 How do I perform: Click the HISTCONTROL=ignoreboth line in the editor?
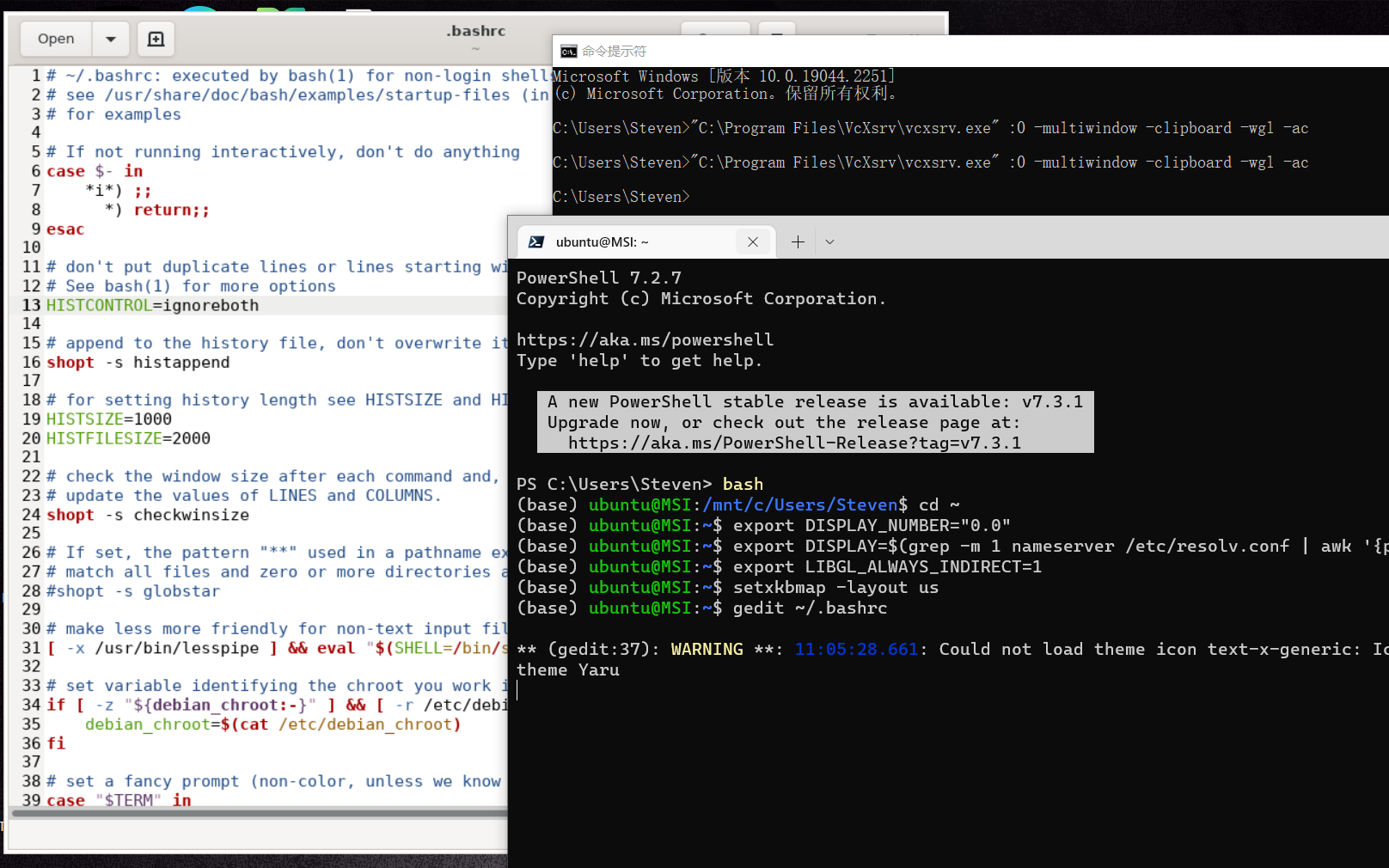[x=152, y=305]
